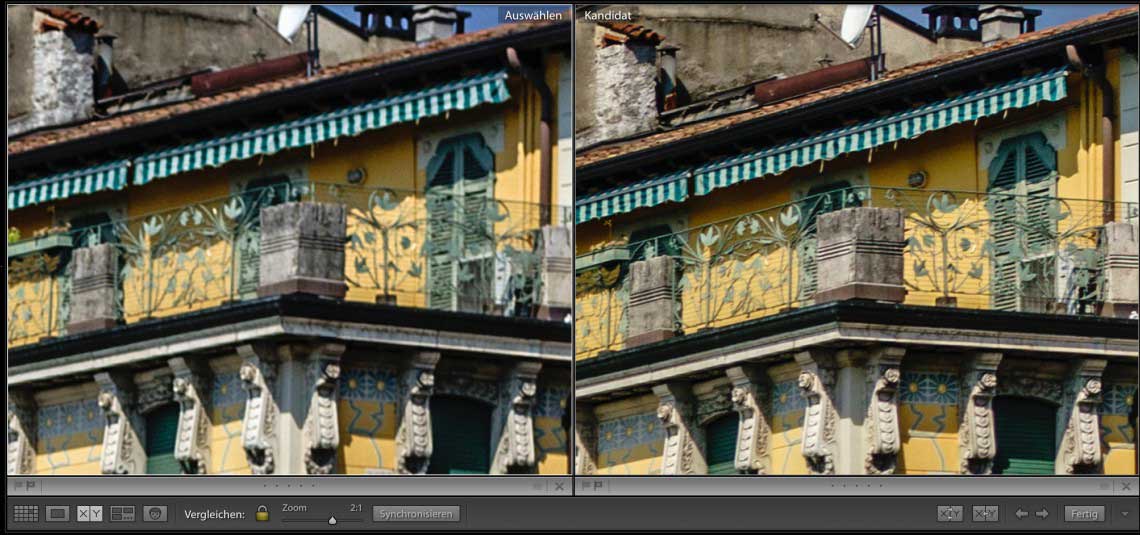Switch to Loupe view icon
This screenshot has width=1140, height=535.
pyautogui.click(x=57, y=514)
